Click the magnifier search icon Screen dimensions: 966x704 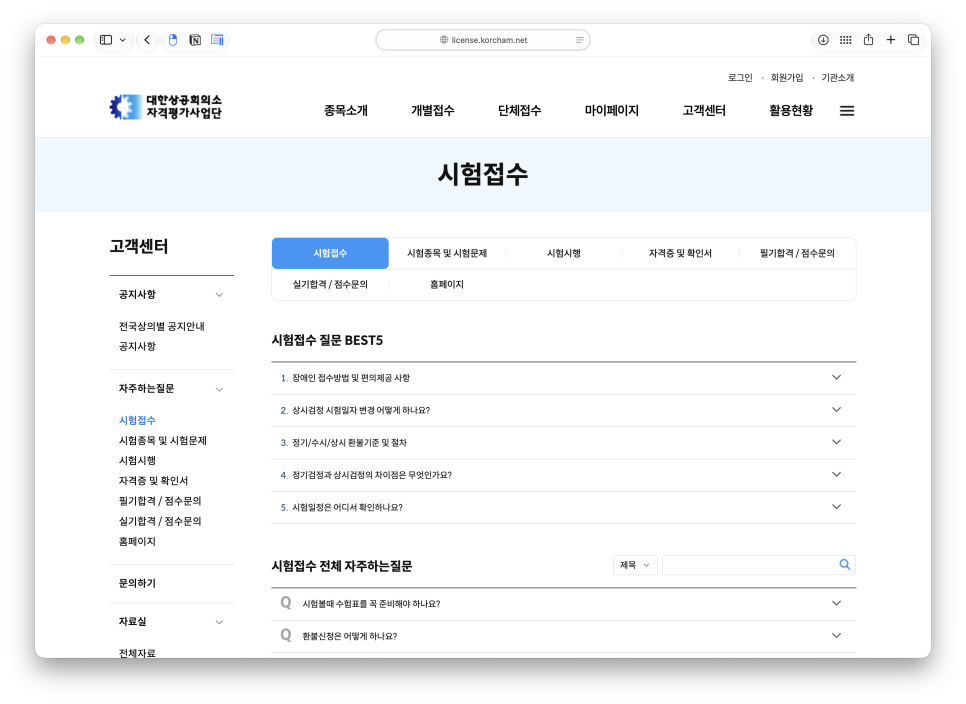[x=845, y=565]
